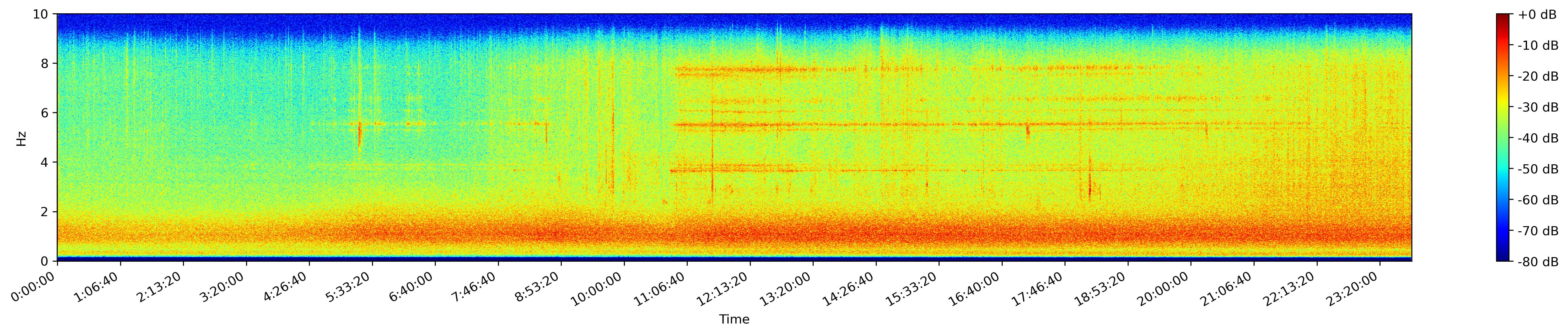Image resolution: width=1568 pixels, height=335 pixels.
Task: Click the -20 dB colorbar label
Action: [x=1538, y=77]
